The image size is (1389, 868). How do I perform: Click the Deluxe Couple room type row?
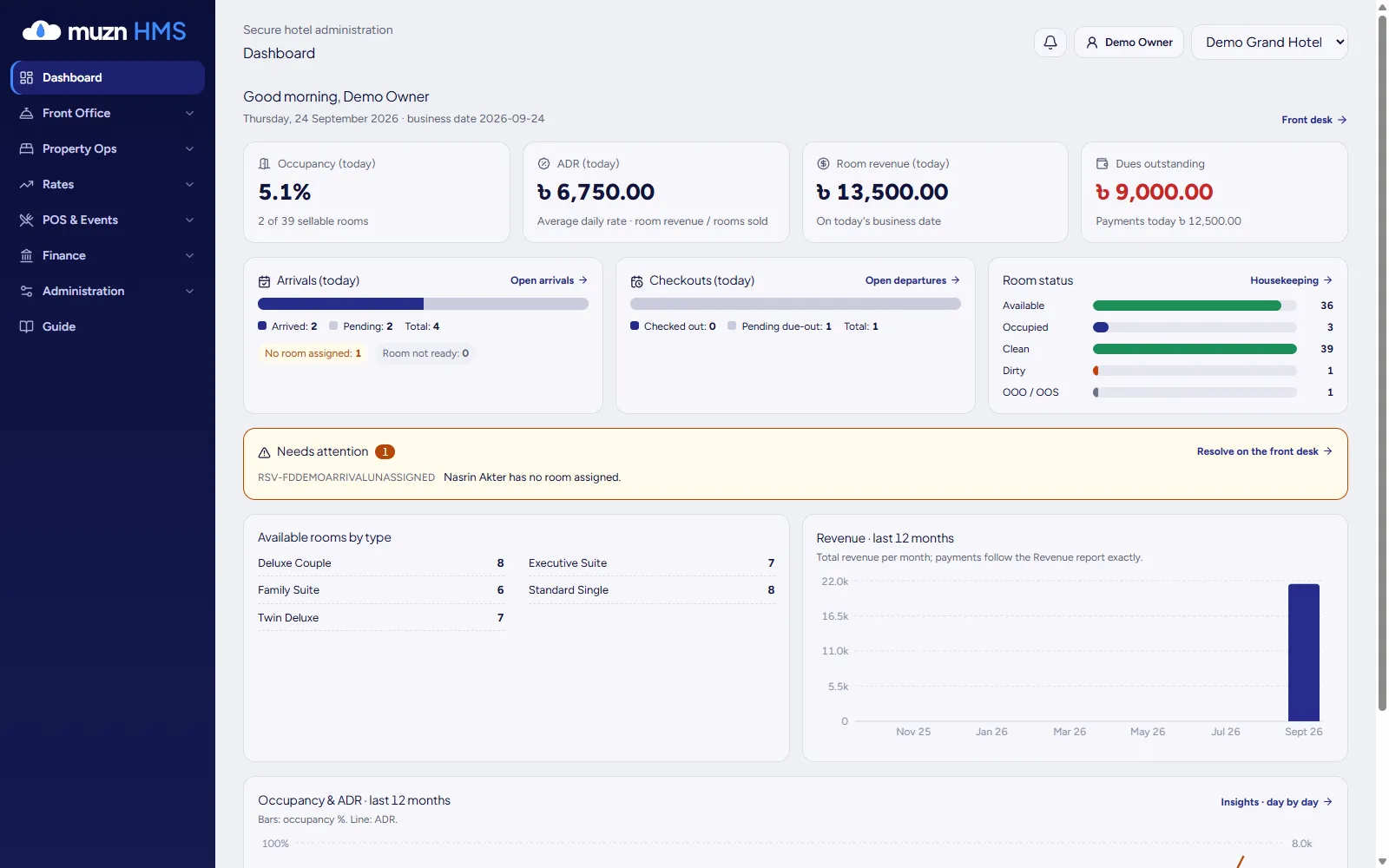pyautogui.click(x=381, y=563)
